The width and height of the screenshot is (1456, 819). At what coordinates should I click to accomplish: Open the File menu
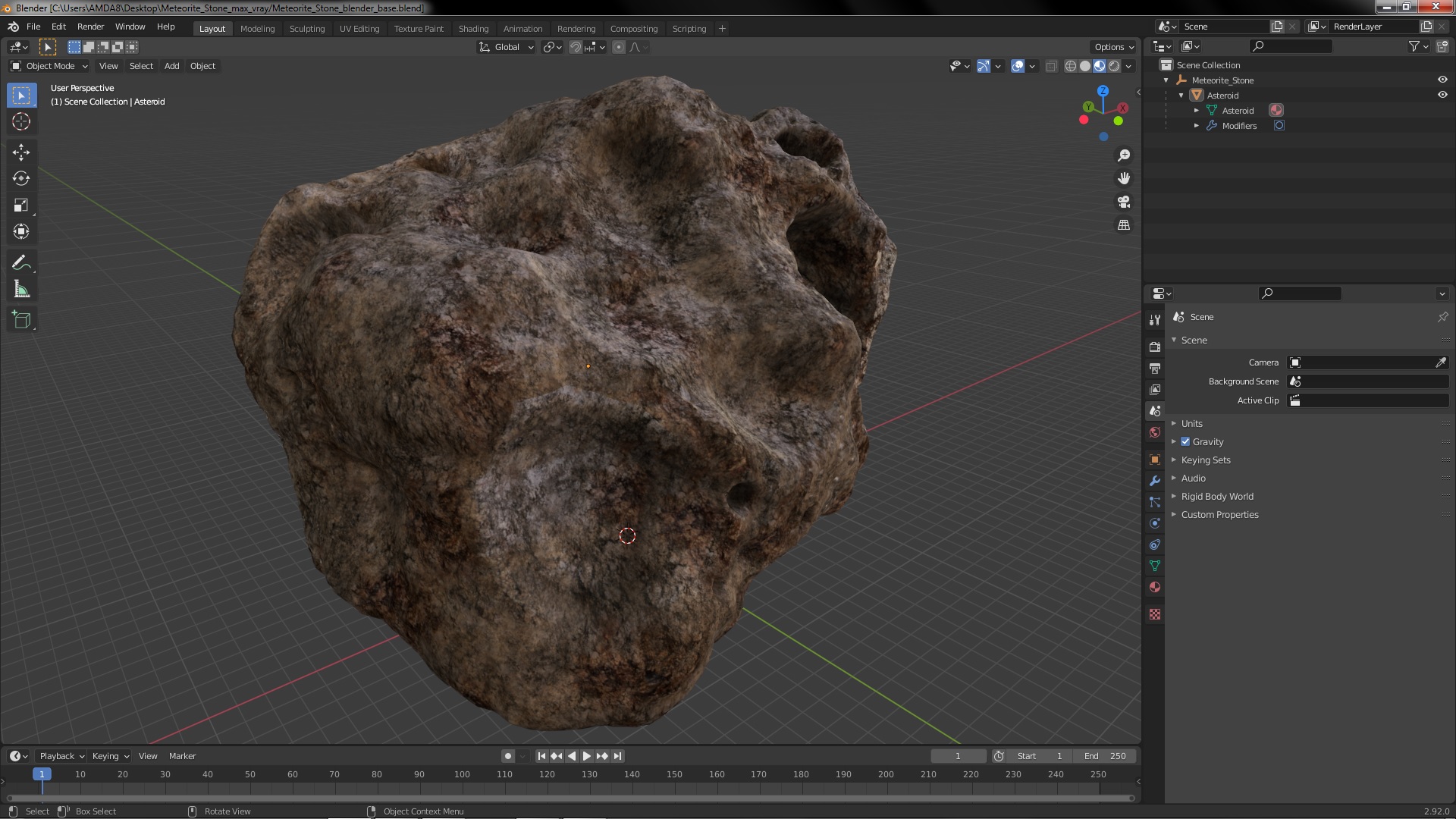(x=33, y=27)
